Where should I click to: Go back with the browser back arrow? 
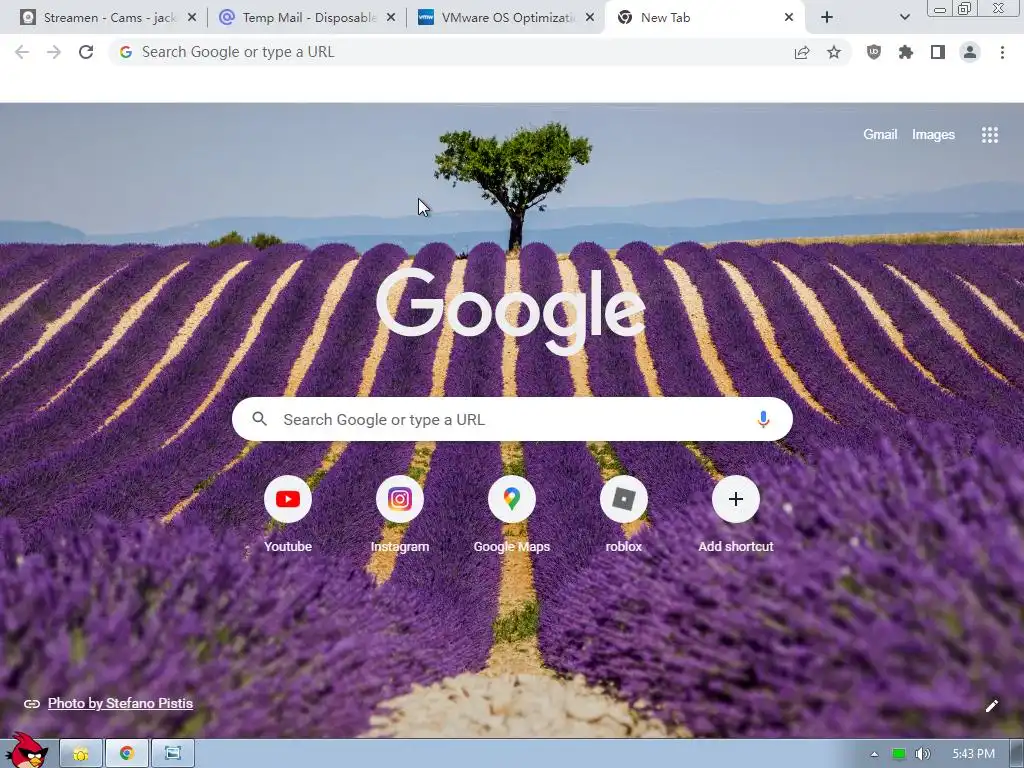[x=22, y=52]
